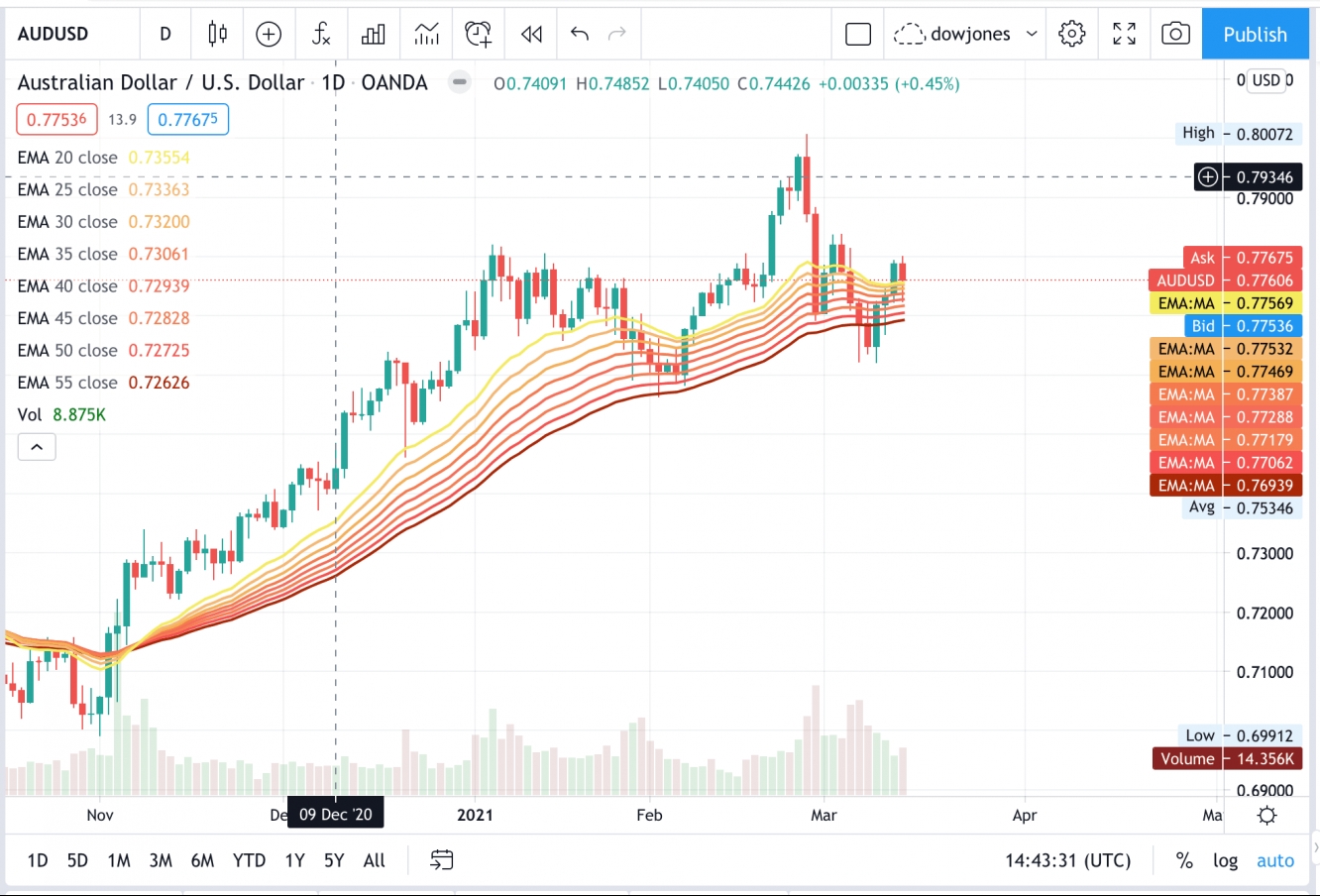This screenshot has width=1320, height=896.
Task: Open the fx indicators menu
Action: tap(321, 34)
